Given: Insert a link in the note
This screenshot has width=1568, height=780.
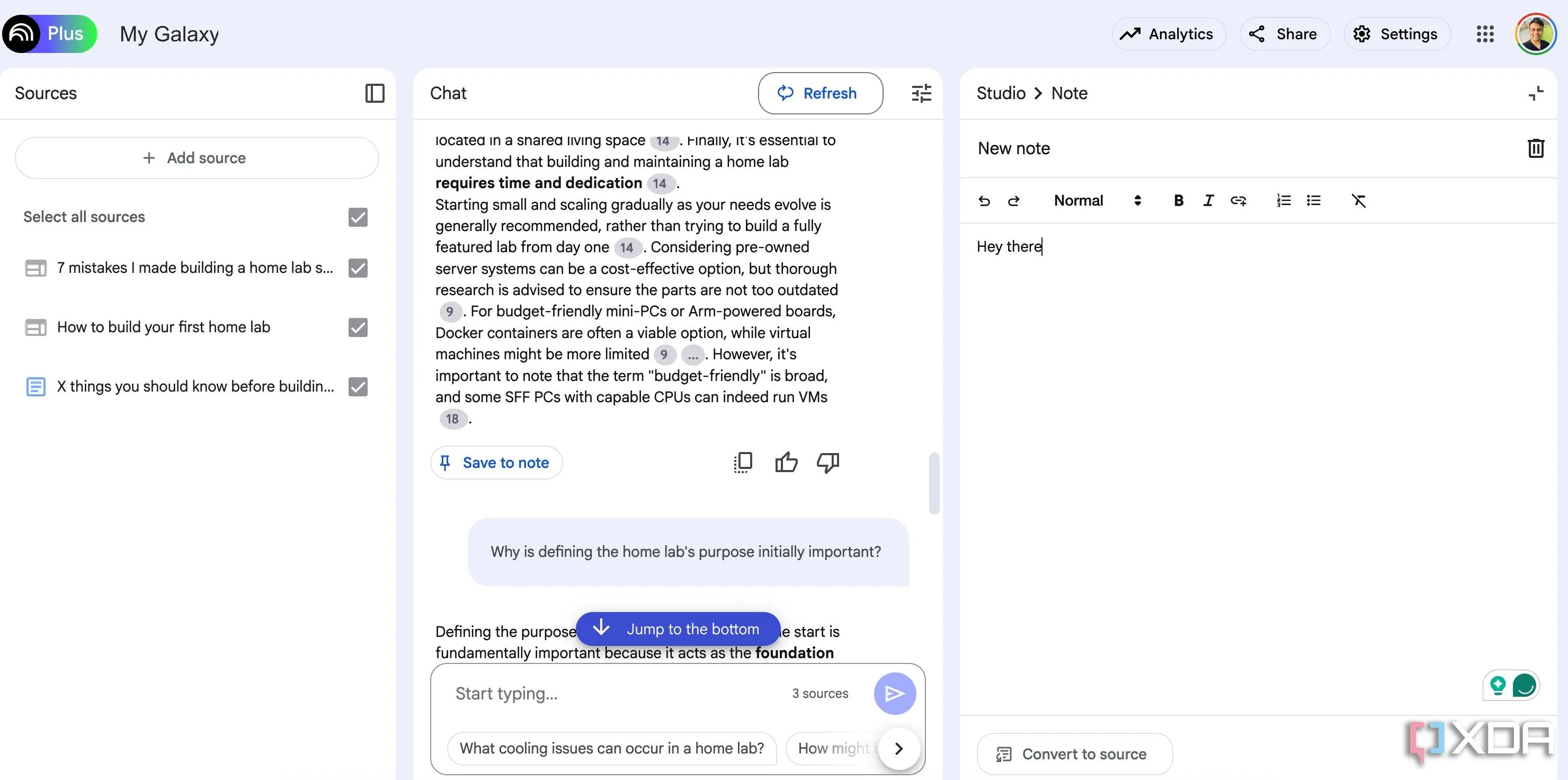Looking at the screenshot, I should pyautogui.click(x=1238, y=200).
